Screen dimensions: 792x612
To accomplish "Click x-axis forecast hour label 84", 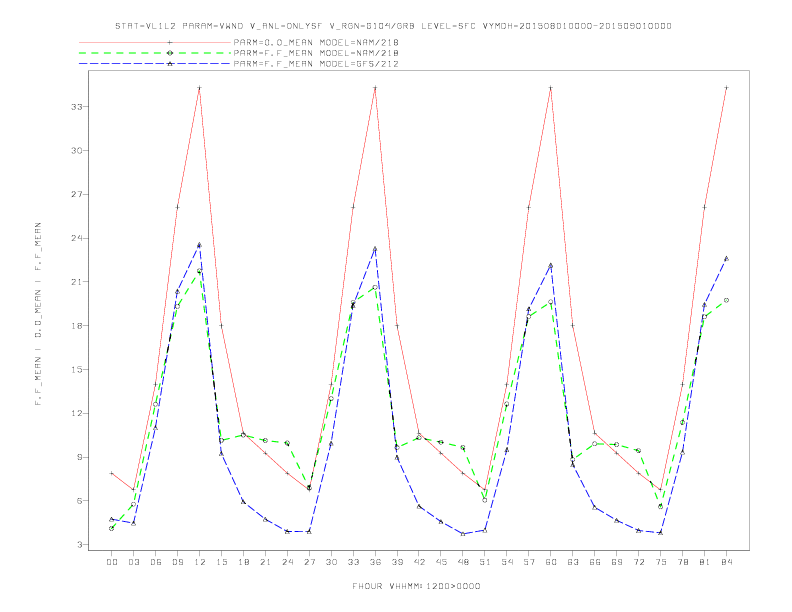I will click(x=727, y=562).
